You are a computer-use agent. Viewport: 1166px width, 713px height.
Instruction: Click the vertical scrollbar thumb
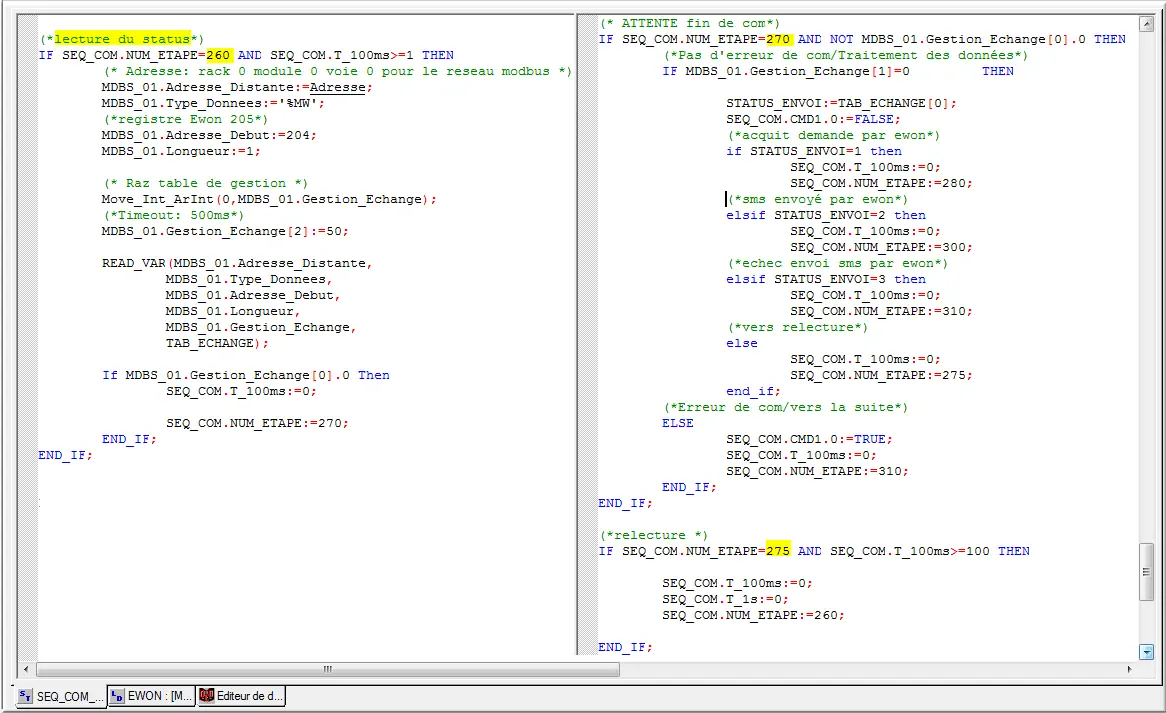pos(1147,572)
